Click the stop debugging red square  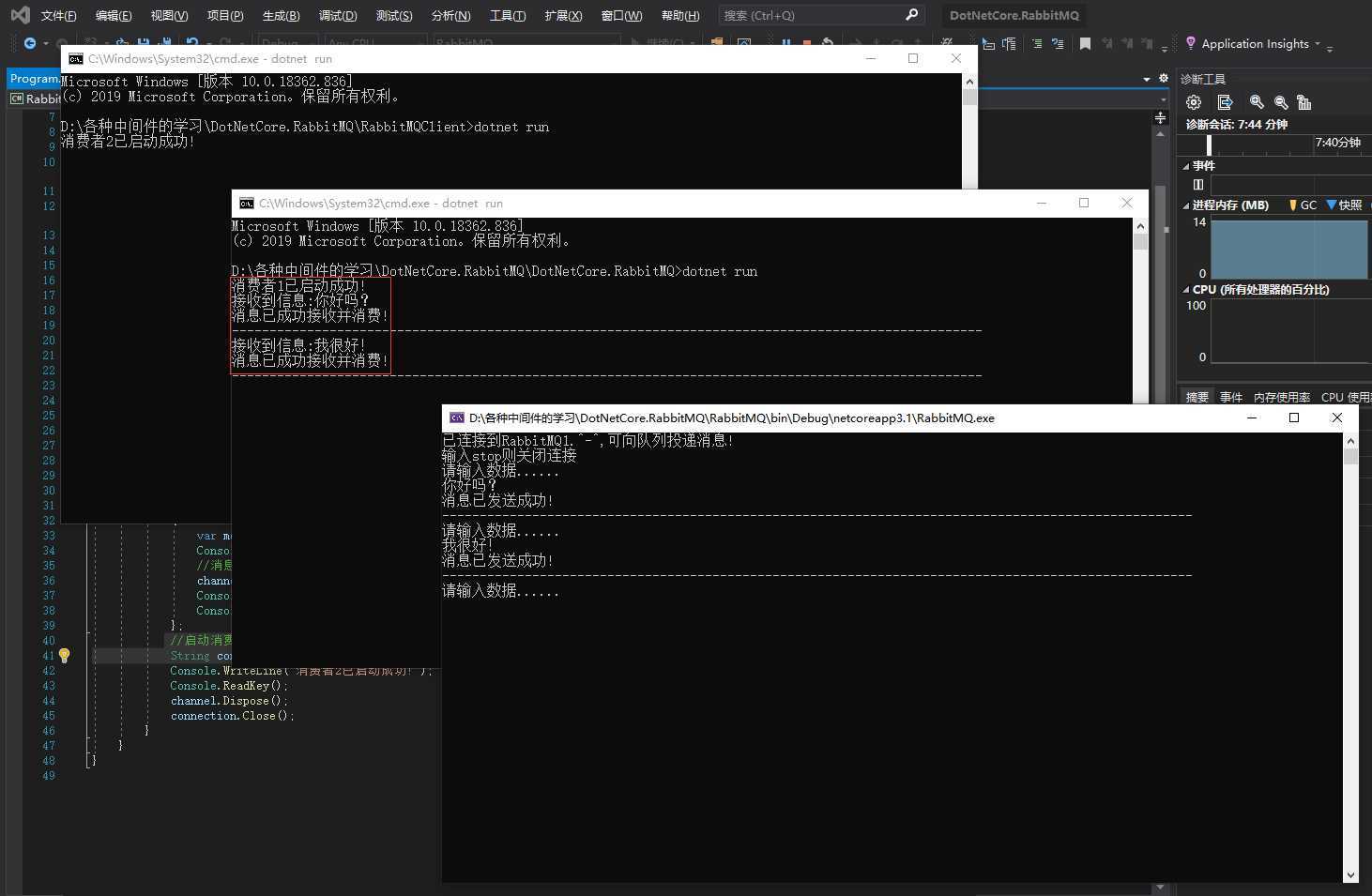point(806,43)
